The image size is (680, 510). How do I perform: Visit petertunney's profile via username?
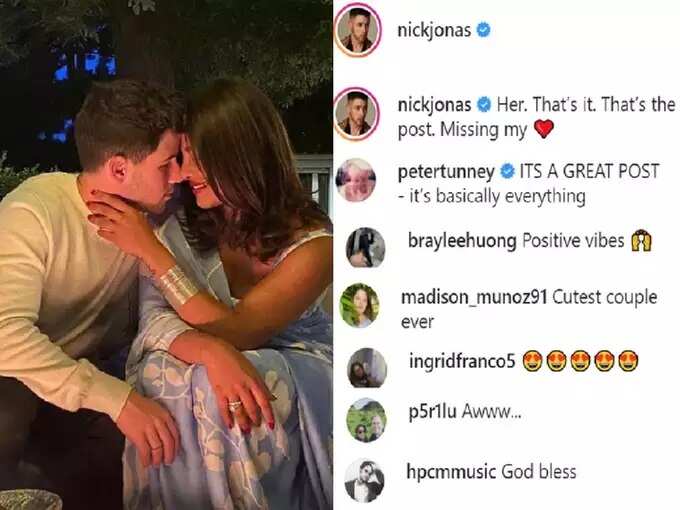tap(446, 172)
